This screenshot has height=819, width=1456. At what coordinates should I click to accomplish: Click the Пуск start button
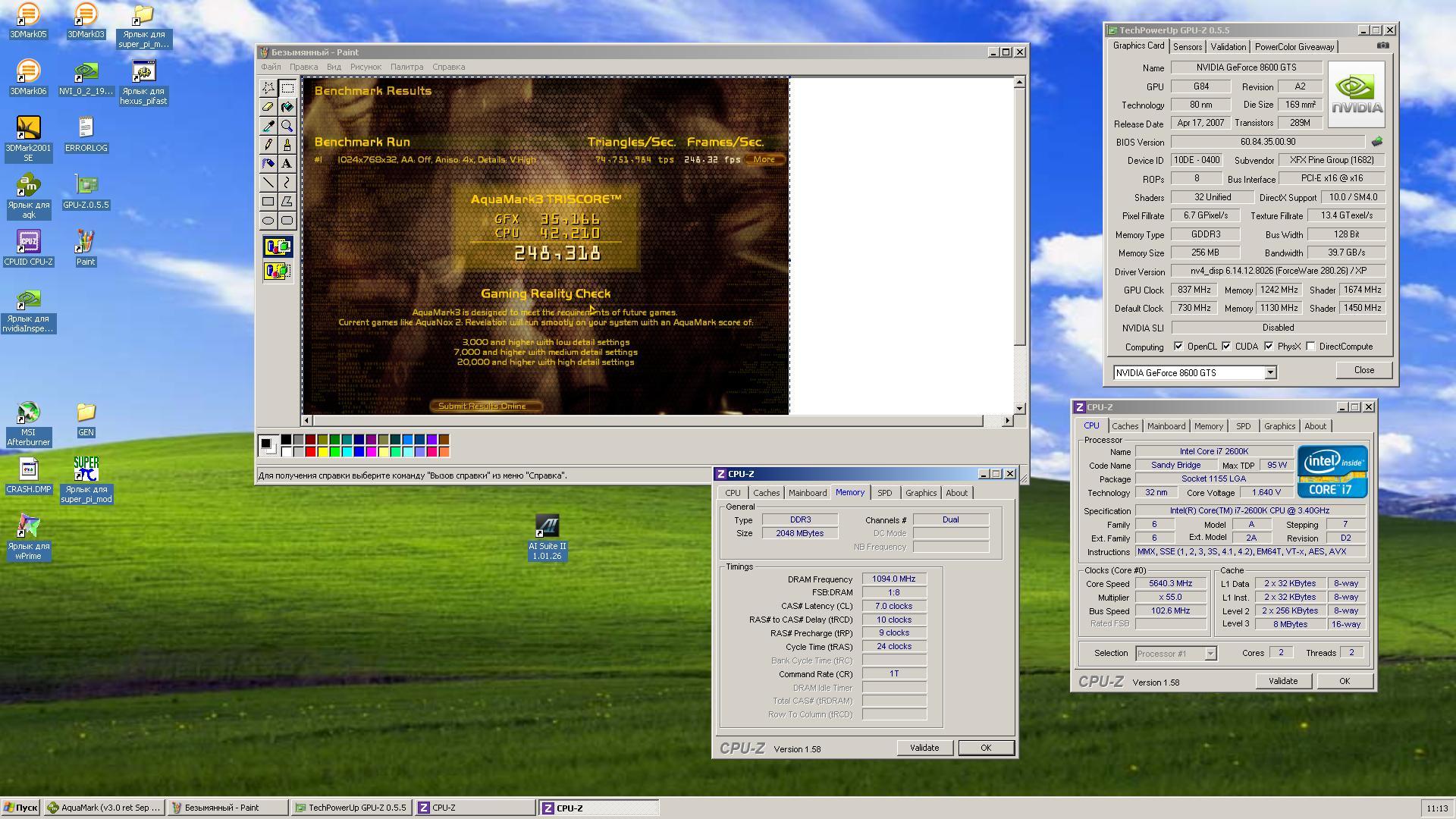[20, 808]
